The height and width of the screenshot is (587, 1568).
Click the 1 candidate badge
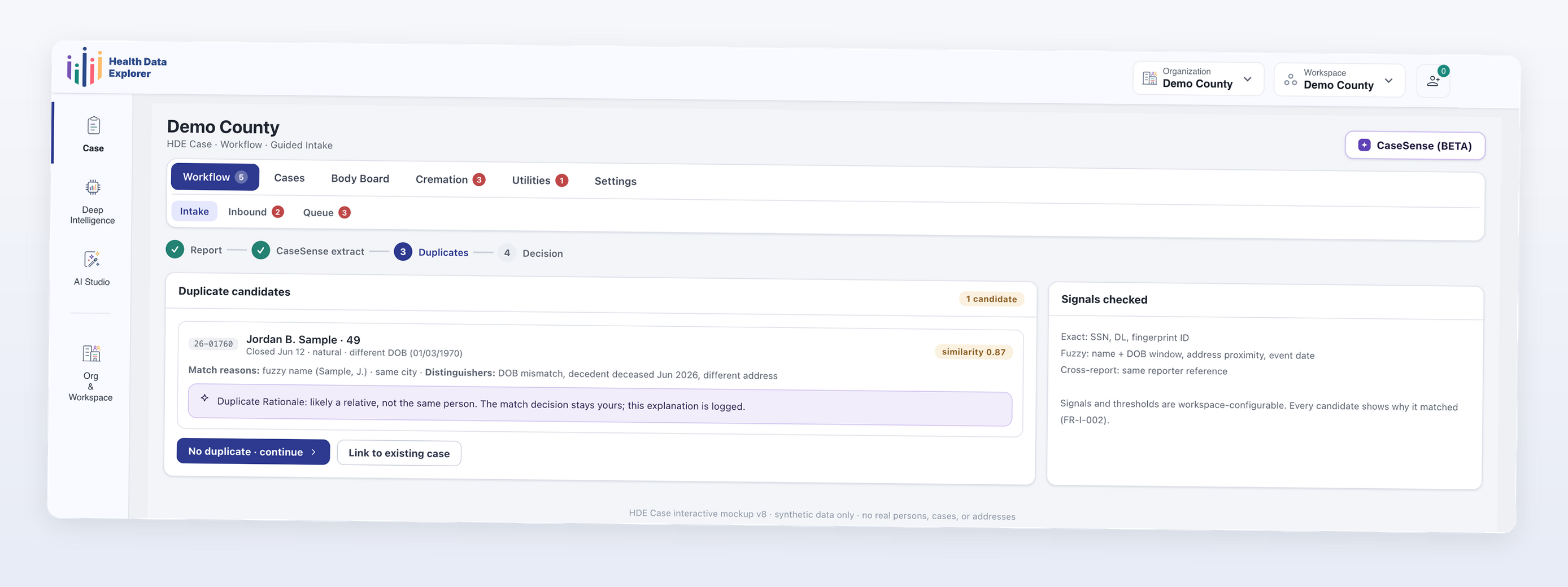[991, 299]
